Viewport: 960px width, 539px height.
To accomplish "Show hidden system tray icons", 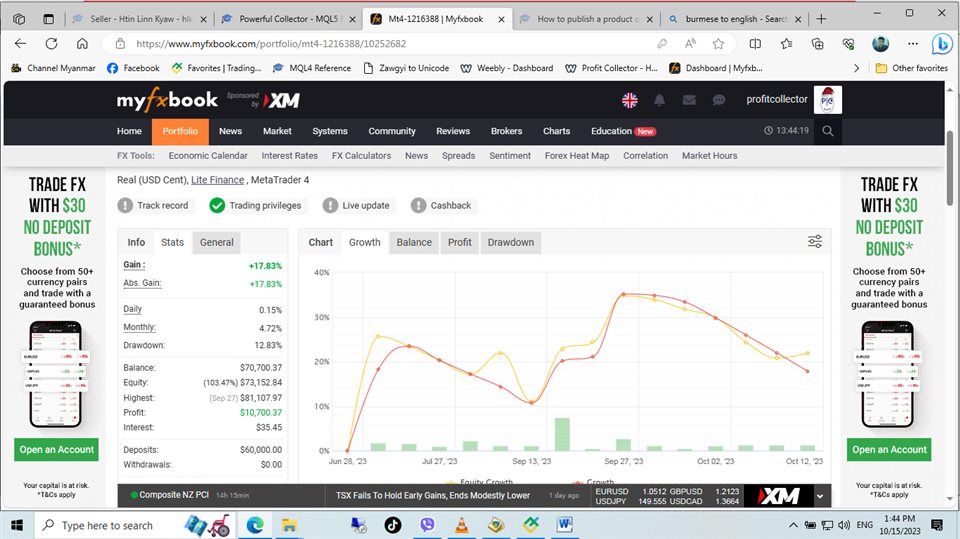I will 793,525.
